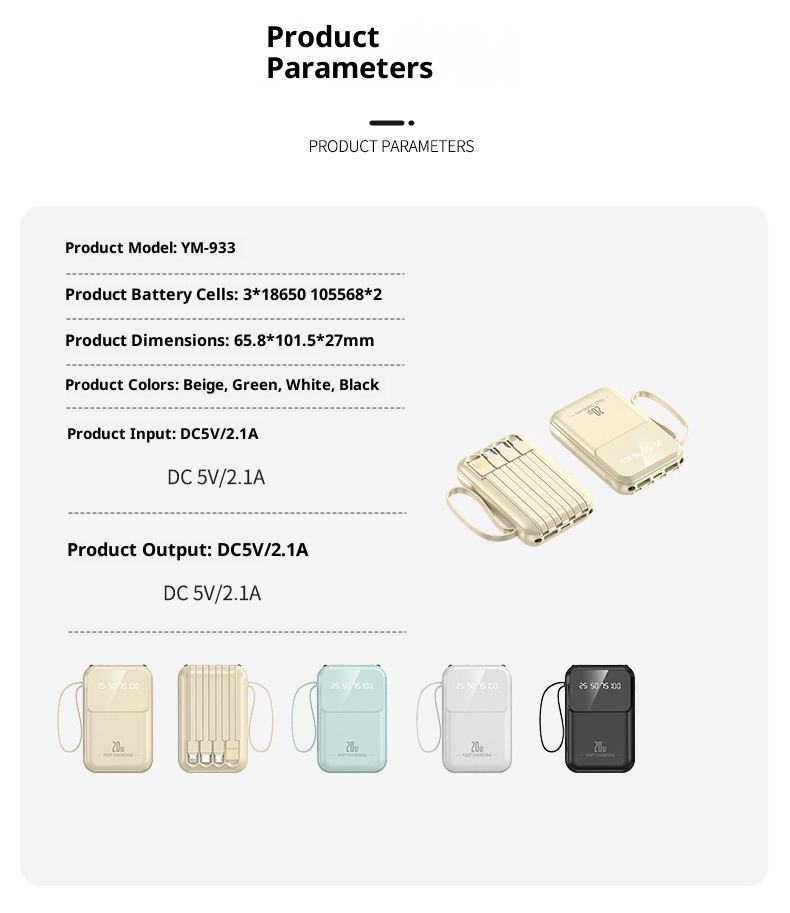
Task: Click the uppercase "PRODUCT PARAMETERS" subtitle
Action: (x=391, y=147)
